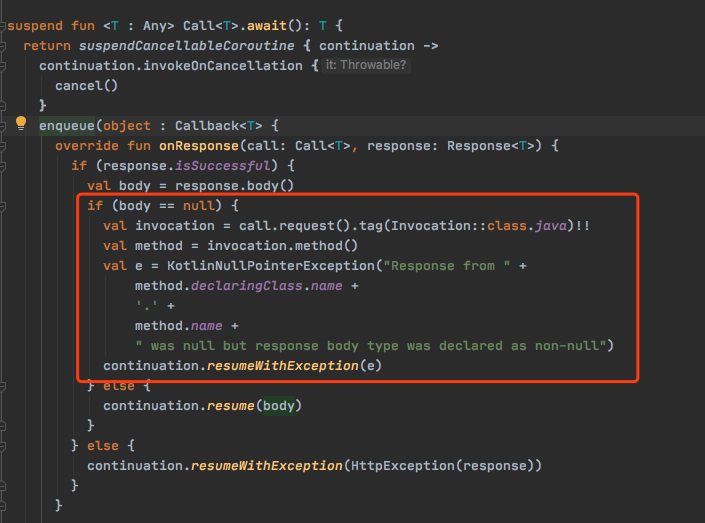
Task: Collapse the fold marker on 'if (body == null)' line
Action: [2, 206]
